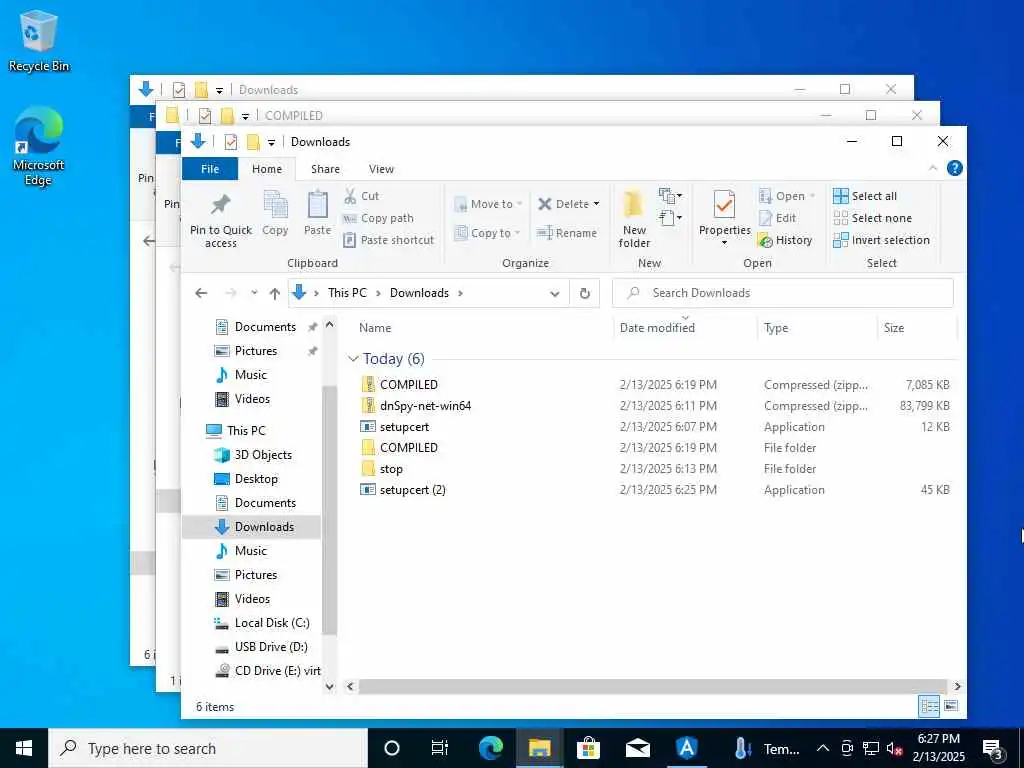Click the Search Downloads field
The height and width of the screenshot is (768, 1024).
(782, 293)
